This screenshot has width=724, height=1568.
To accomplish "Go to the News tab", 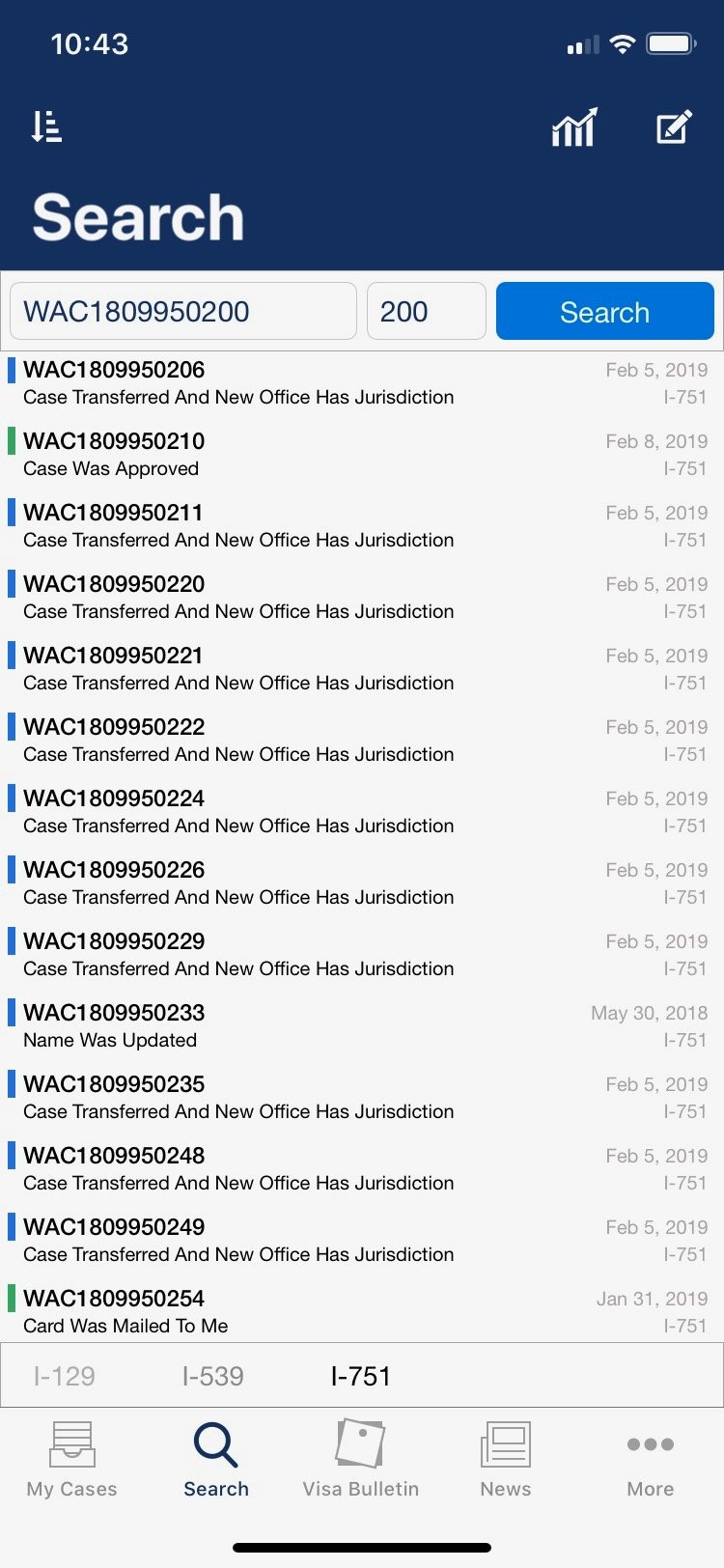I will pos(506,1458).
